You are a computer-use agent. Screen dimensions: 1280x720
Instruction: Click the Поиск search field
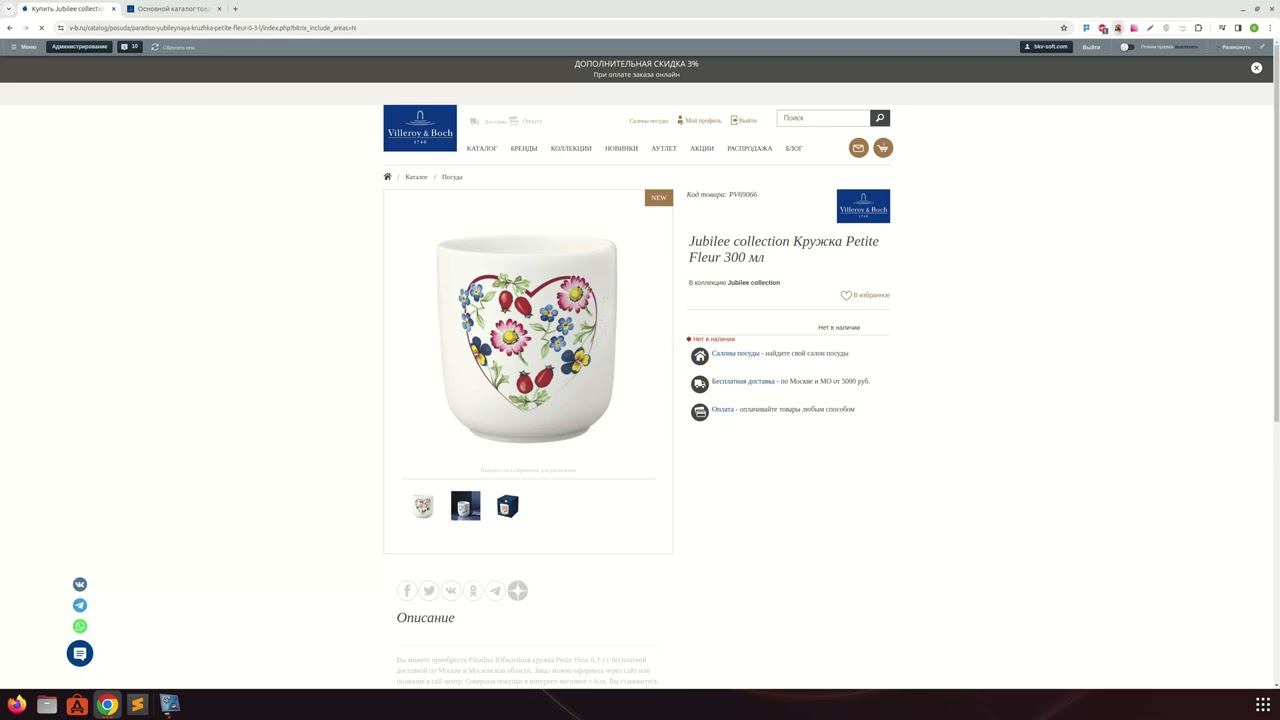click(823, 118)
